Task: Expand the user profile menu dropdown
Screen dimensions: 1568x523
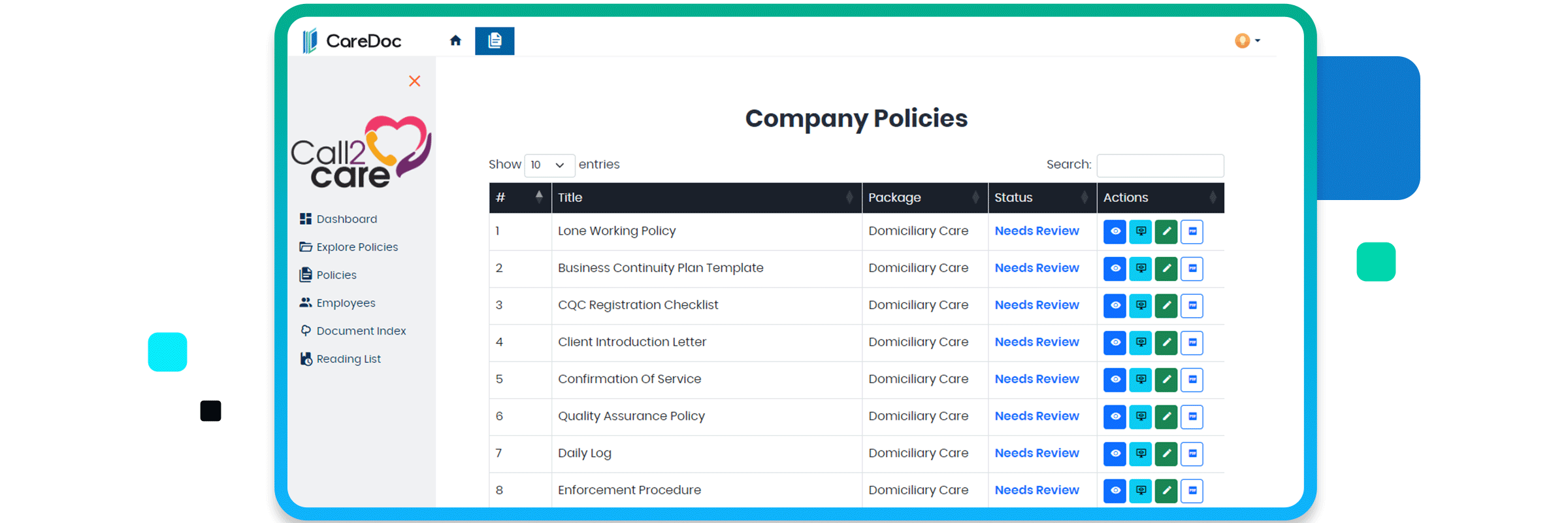Action: 1247,41
